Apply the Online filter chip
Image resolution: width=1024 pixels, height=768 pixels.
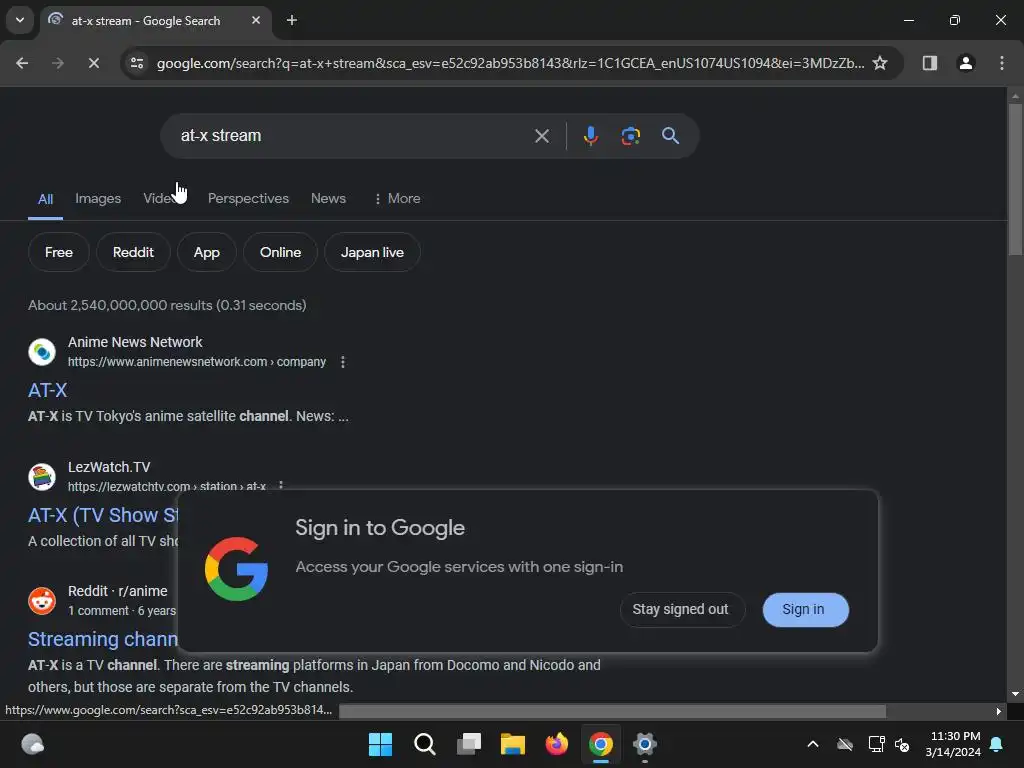click(x=280, y=252)
